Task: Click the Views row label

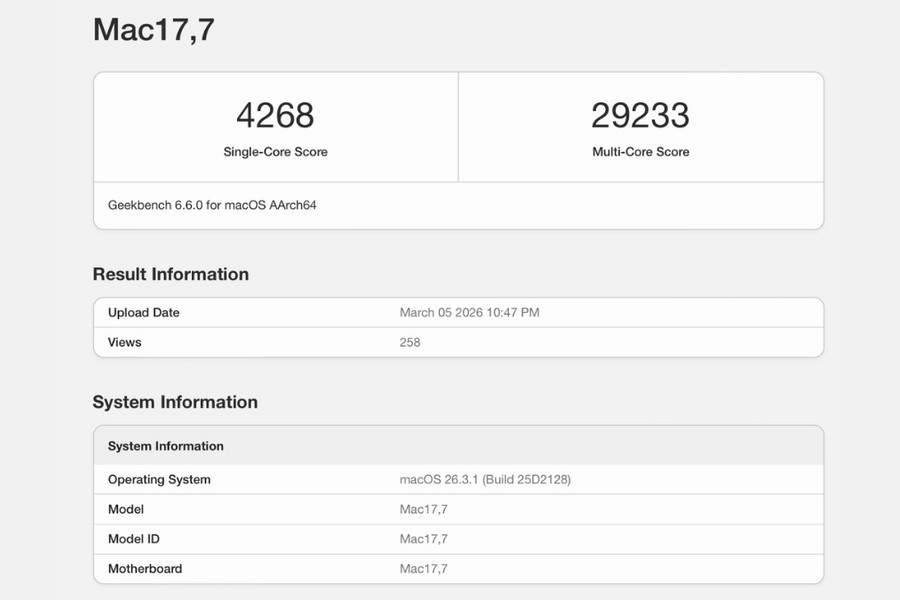Action: pos(125,343)
